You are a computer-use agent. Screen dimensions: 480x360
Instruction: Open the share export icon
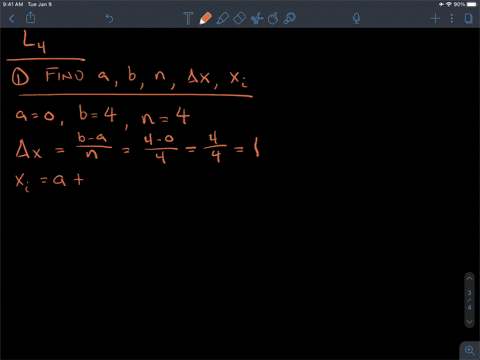31,18
